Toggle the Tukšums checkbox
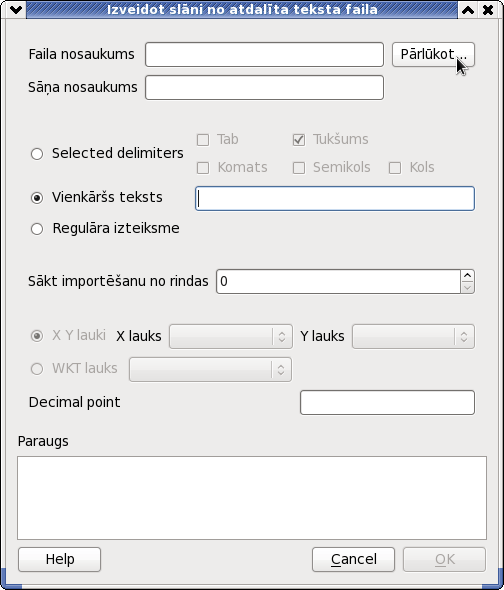 pyautogui.click(x=299, y=140)
